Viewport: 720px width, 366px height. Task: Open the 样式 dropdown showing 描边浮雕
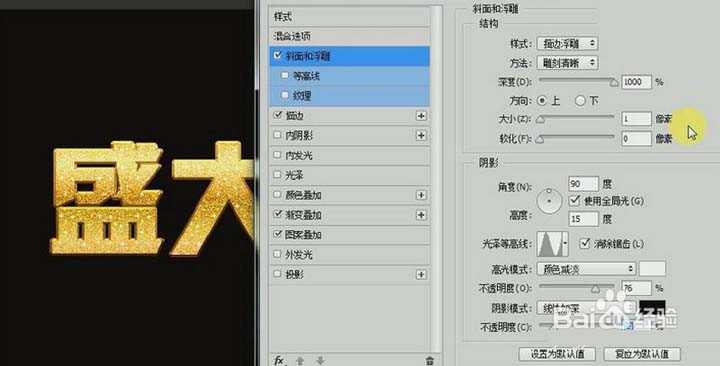(568, 44)
